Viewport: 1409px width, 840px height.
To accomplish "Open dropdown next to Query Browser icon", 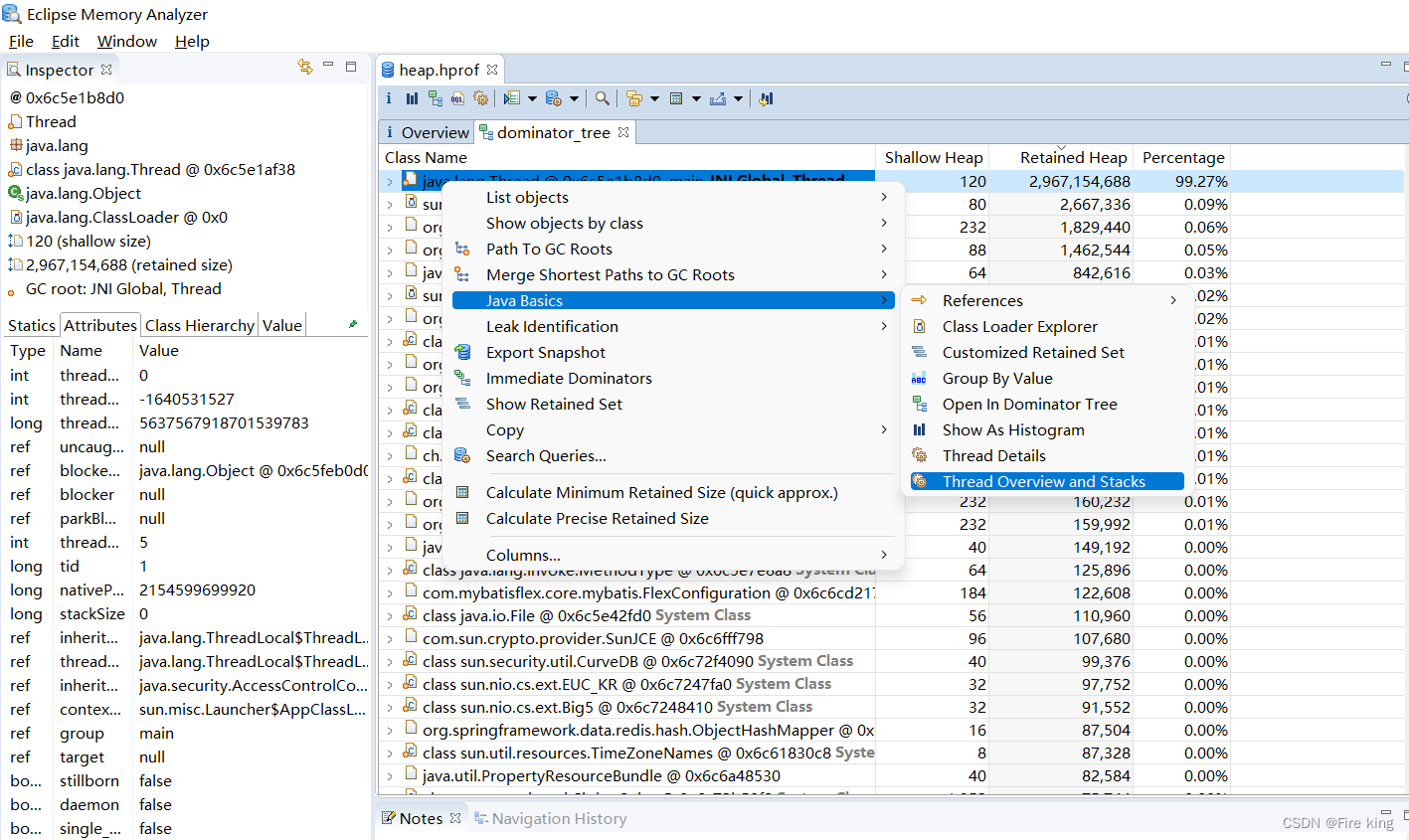I will (574, 98).
